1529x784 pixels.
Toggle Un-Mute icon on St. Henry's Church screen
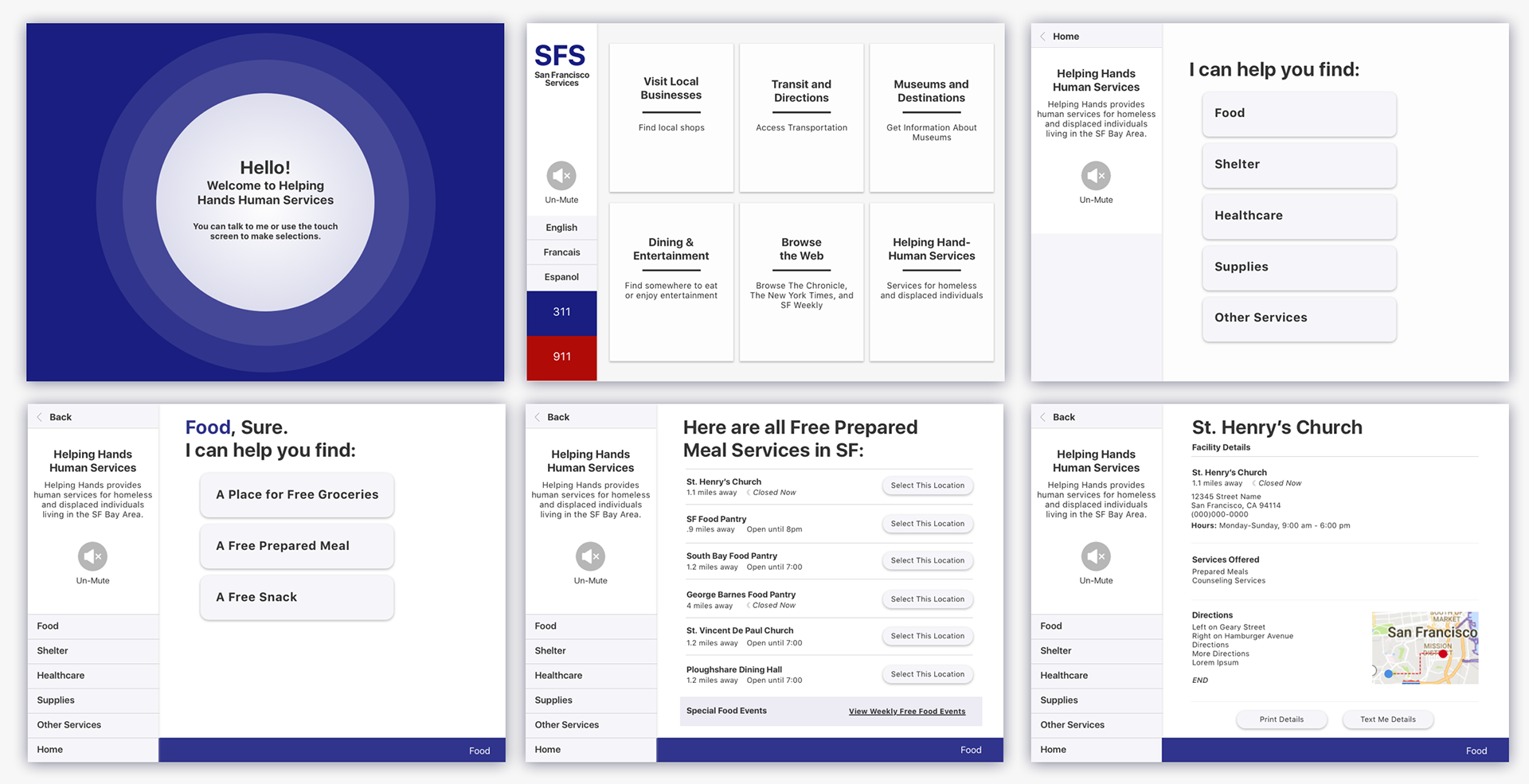pyautogui.click(x=1096, y=556)
